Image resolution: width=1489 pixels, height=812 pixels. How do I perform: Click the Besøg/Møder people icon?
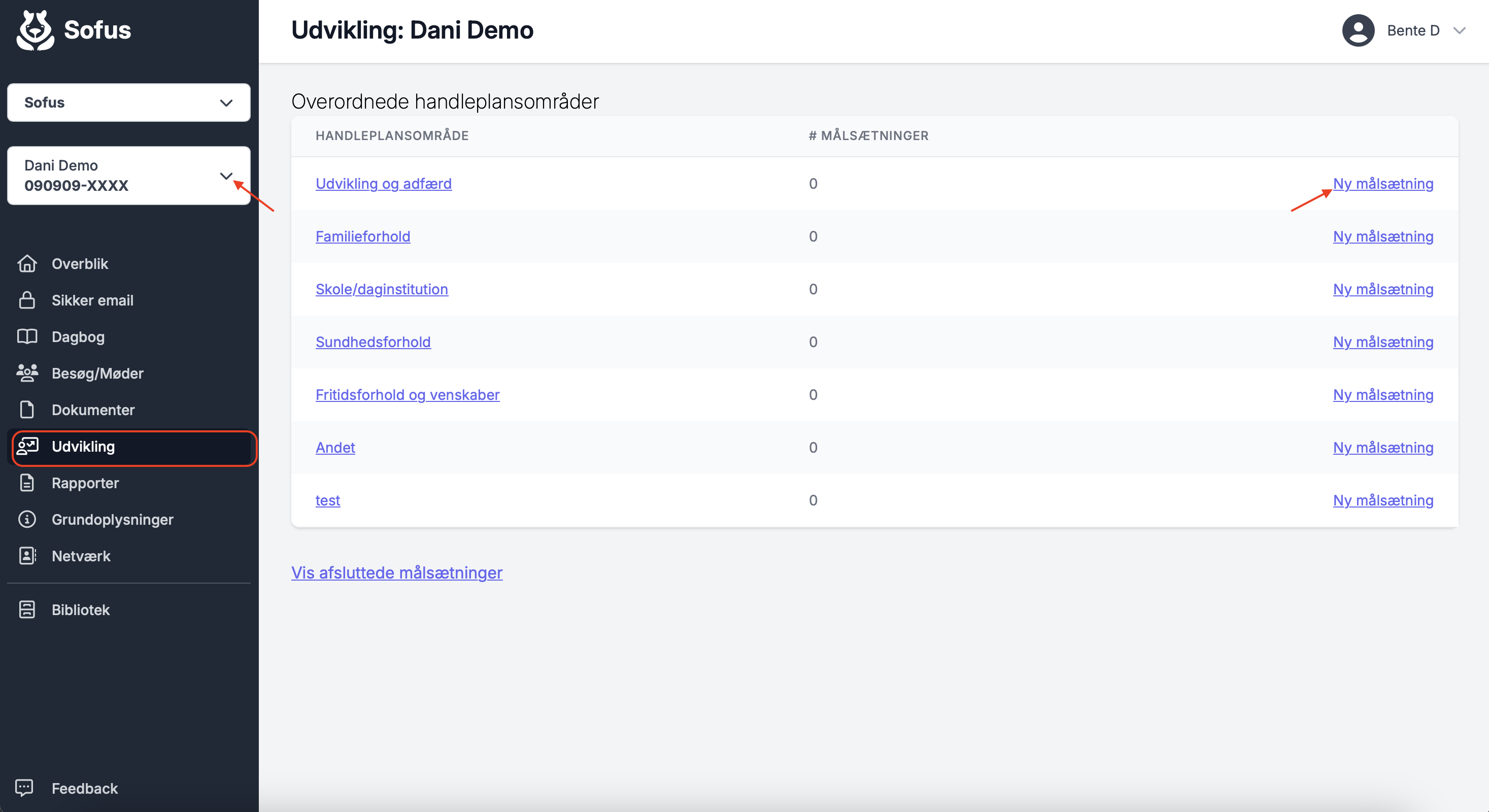tap(27, 373)
